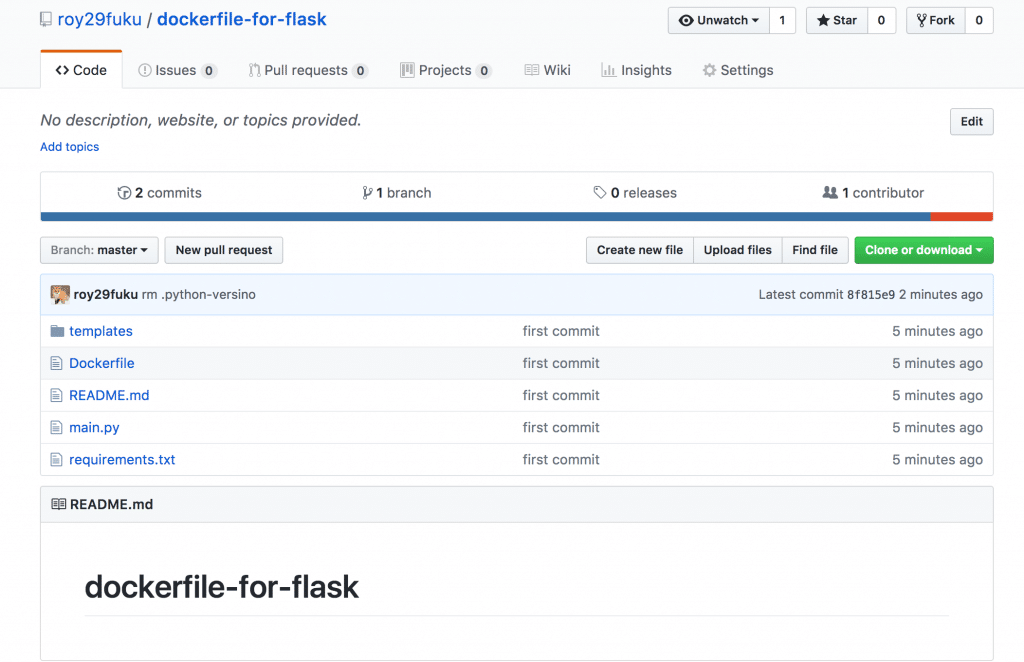Click the dockerfile-for-flask README heading

click(x=221, y=586)
